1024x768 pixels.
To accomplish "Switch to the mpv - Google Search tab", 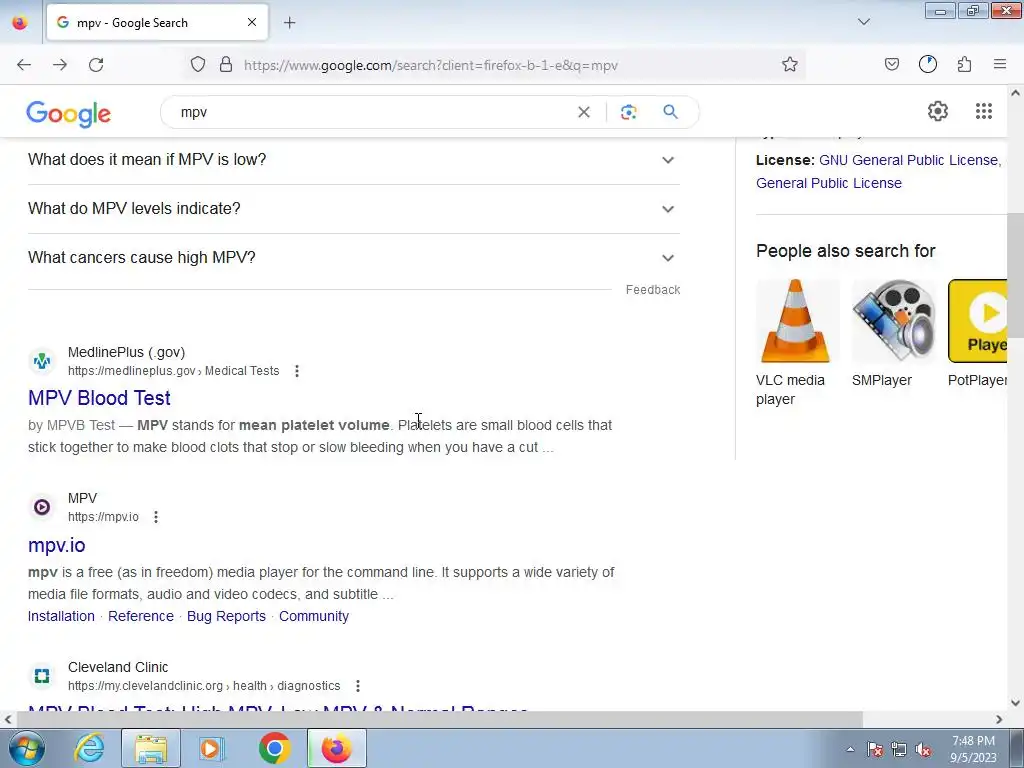I will click(157, 23).
